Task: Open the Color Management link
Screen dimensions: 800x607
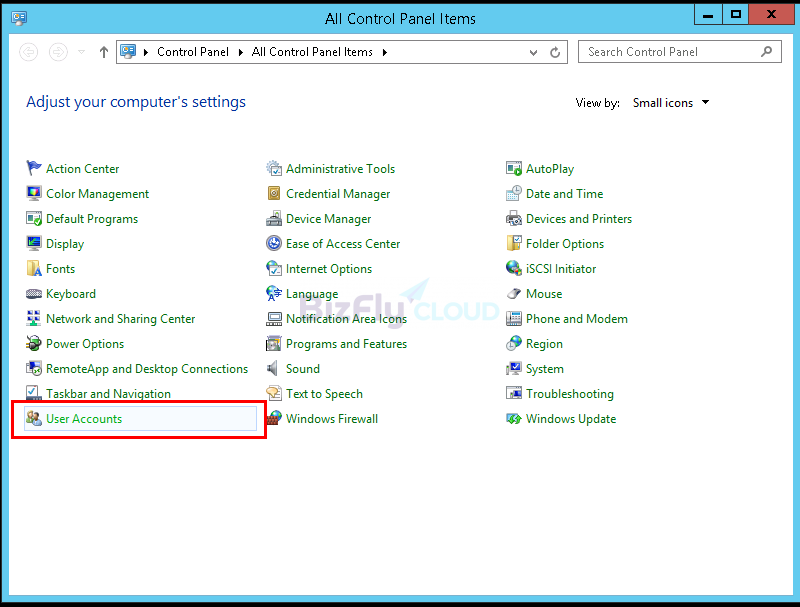Action: (x=97, y=194)
